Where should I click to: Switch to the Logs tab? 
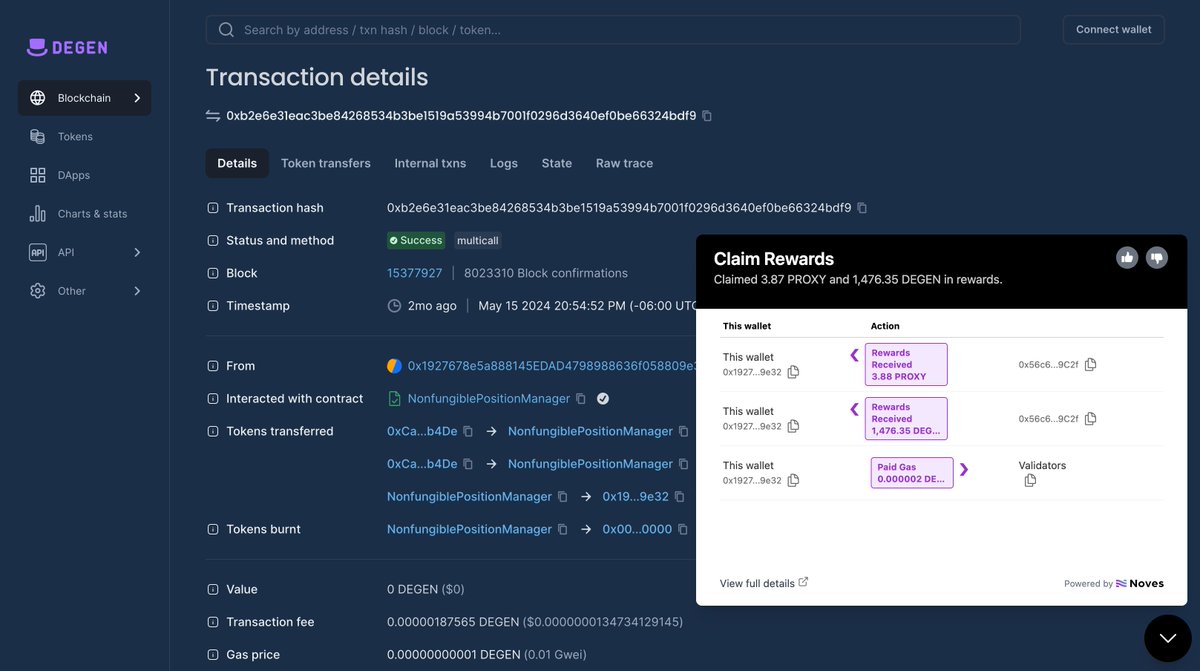click(x=504, y=163)
